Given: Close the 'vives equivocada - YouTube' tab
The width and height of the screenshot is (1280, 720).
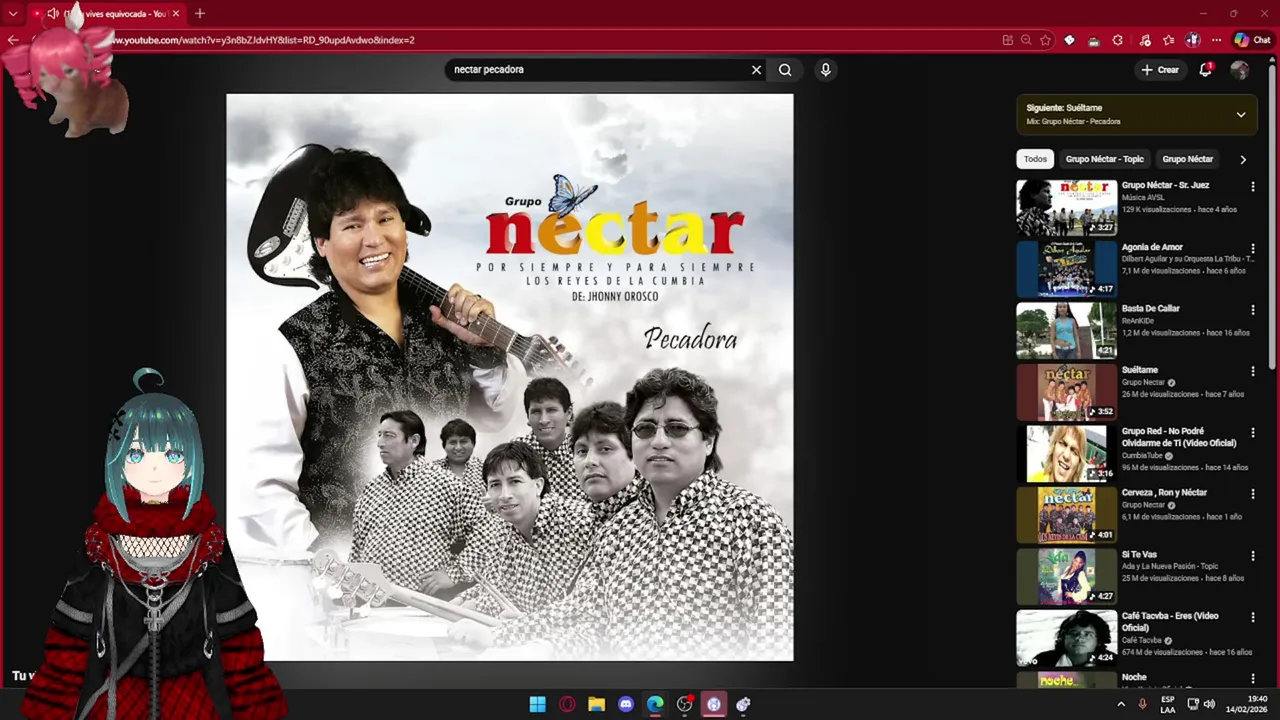Looking at the screenshot, I should point(176,14).
